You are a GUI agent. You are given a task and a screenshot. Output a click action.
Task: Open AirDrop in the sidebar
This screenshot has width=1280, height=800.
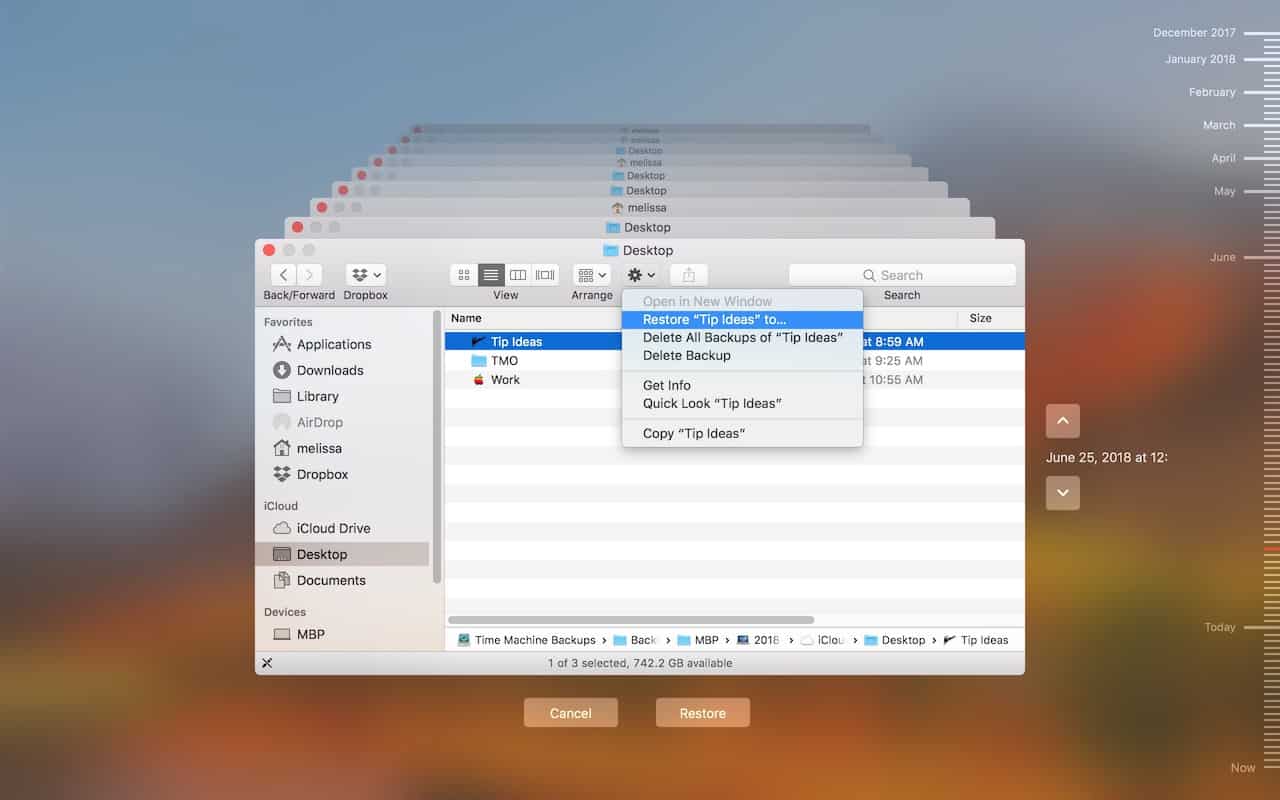click(x=319, y=422)
